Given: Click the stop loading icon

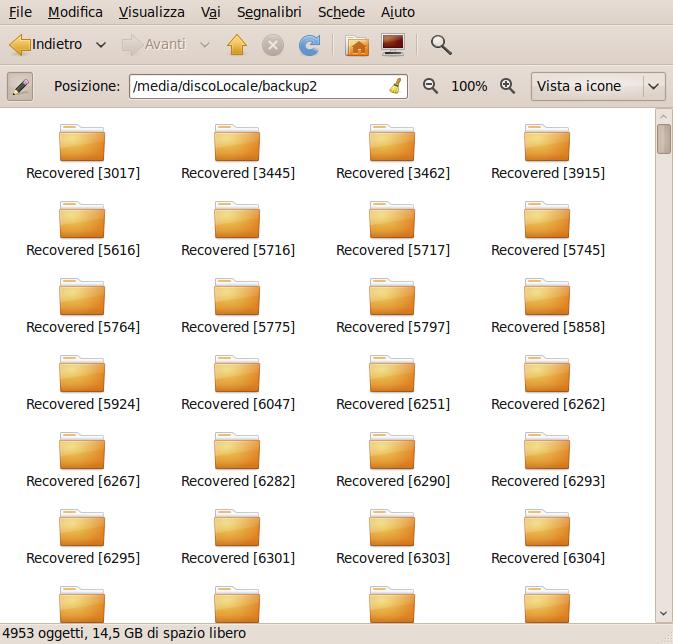Looking at the screenshot, I should (x=273, y=45).
